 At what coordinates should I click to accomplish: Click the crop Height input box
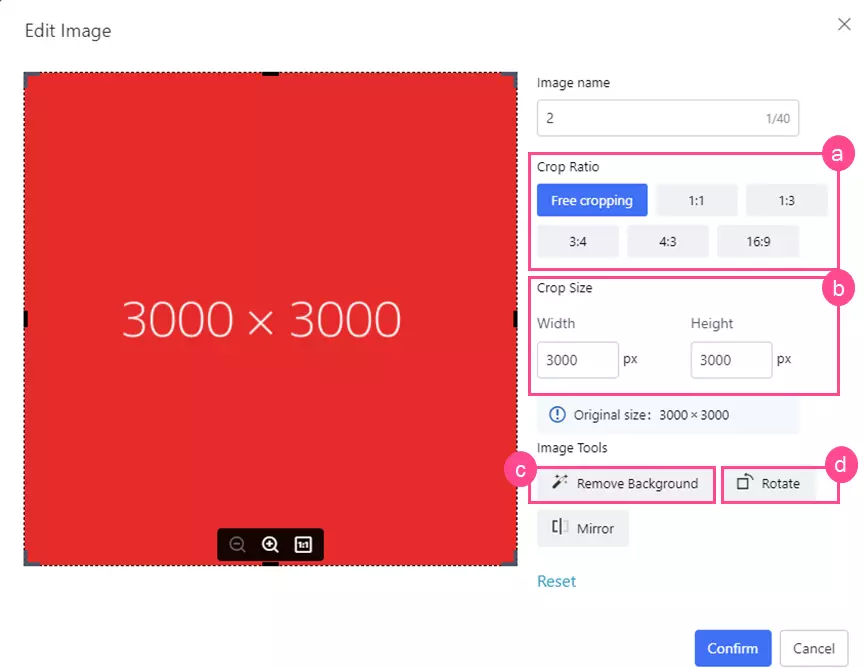(x=730, y=360)
